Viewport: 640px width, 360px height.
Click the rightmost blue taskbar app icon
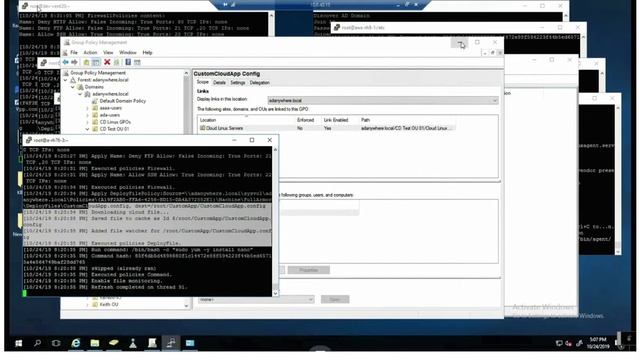(190, 343)
